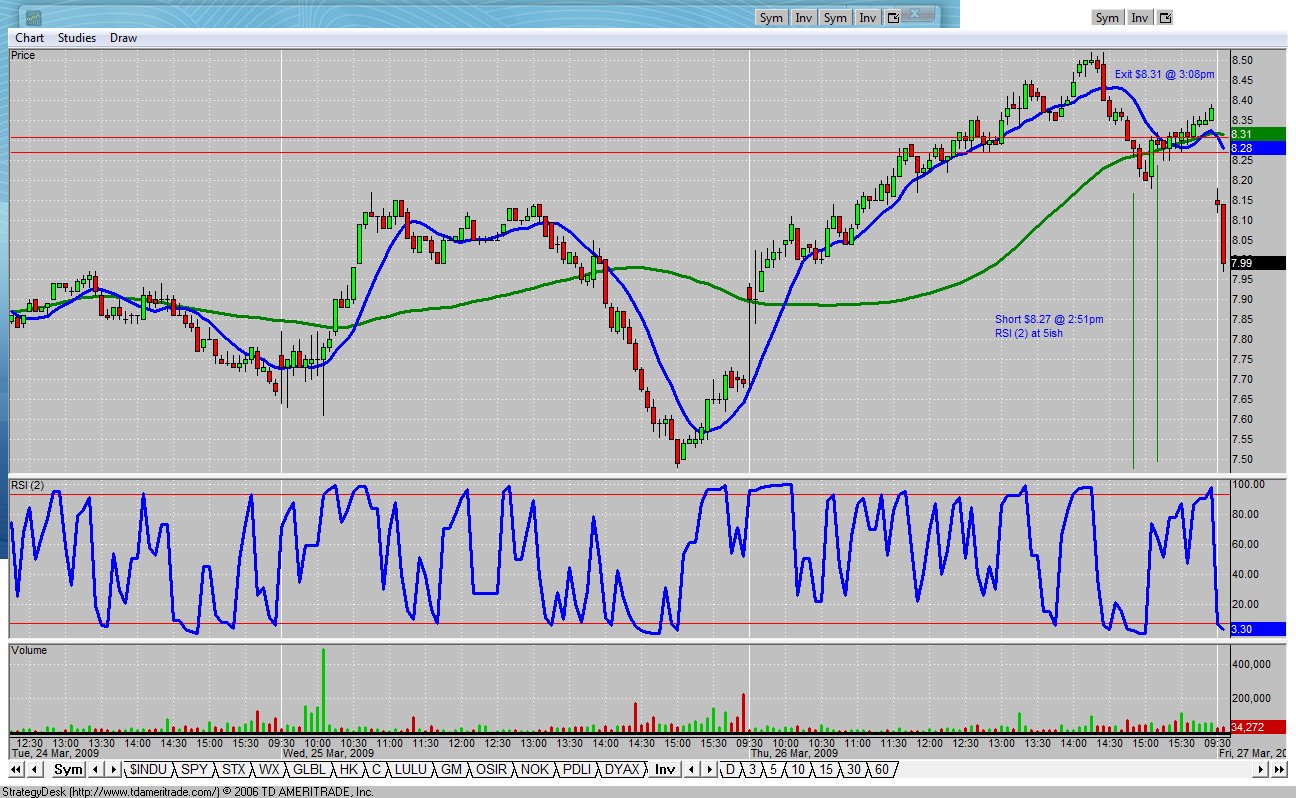The width and height of the screenshot is (1296, 798).
Task: Click the chart app icon in the blue title bar
Action: [33, 17]
